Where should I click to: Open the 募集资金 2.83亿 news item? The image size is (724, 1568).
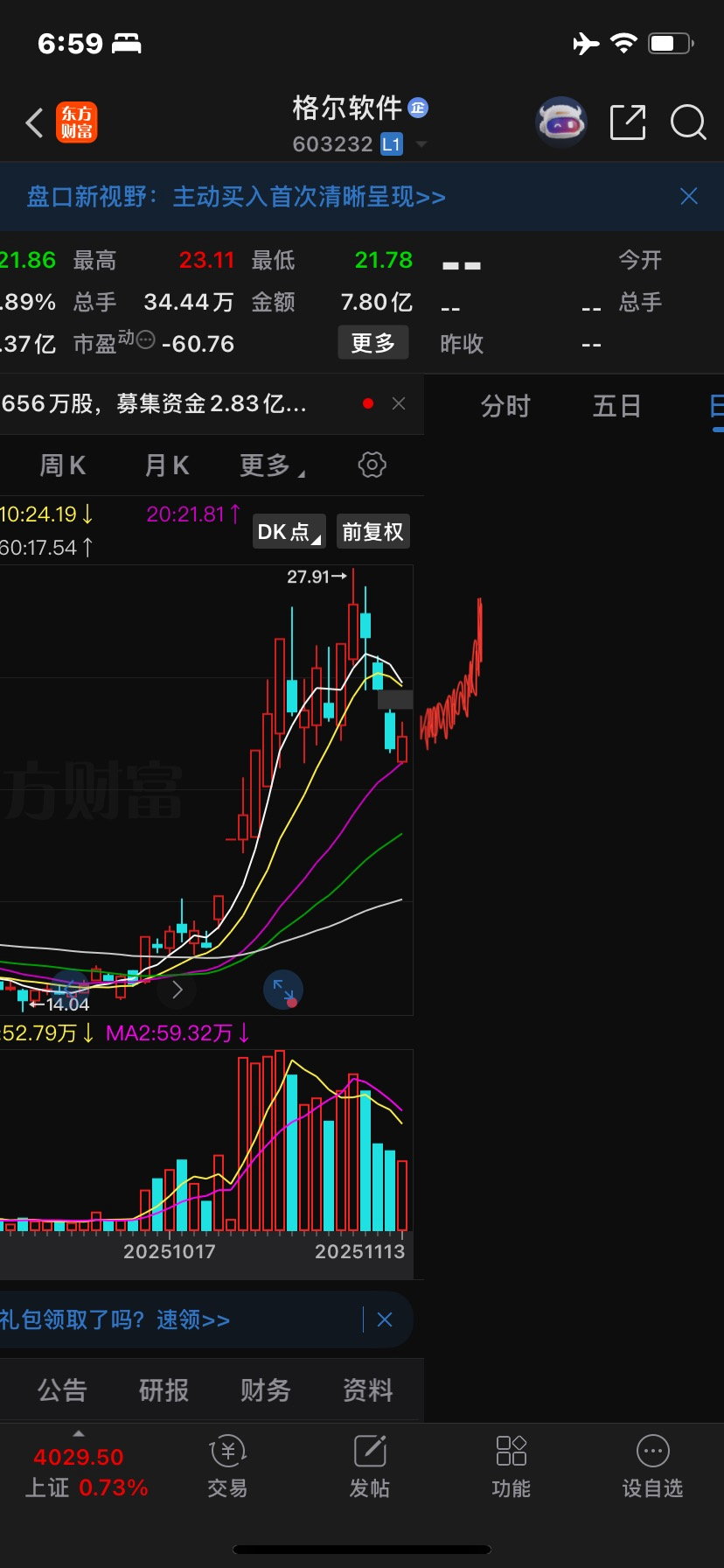click(154, 403)
